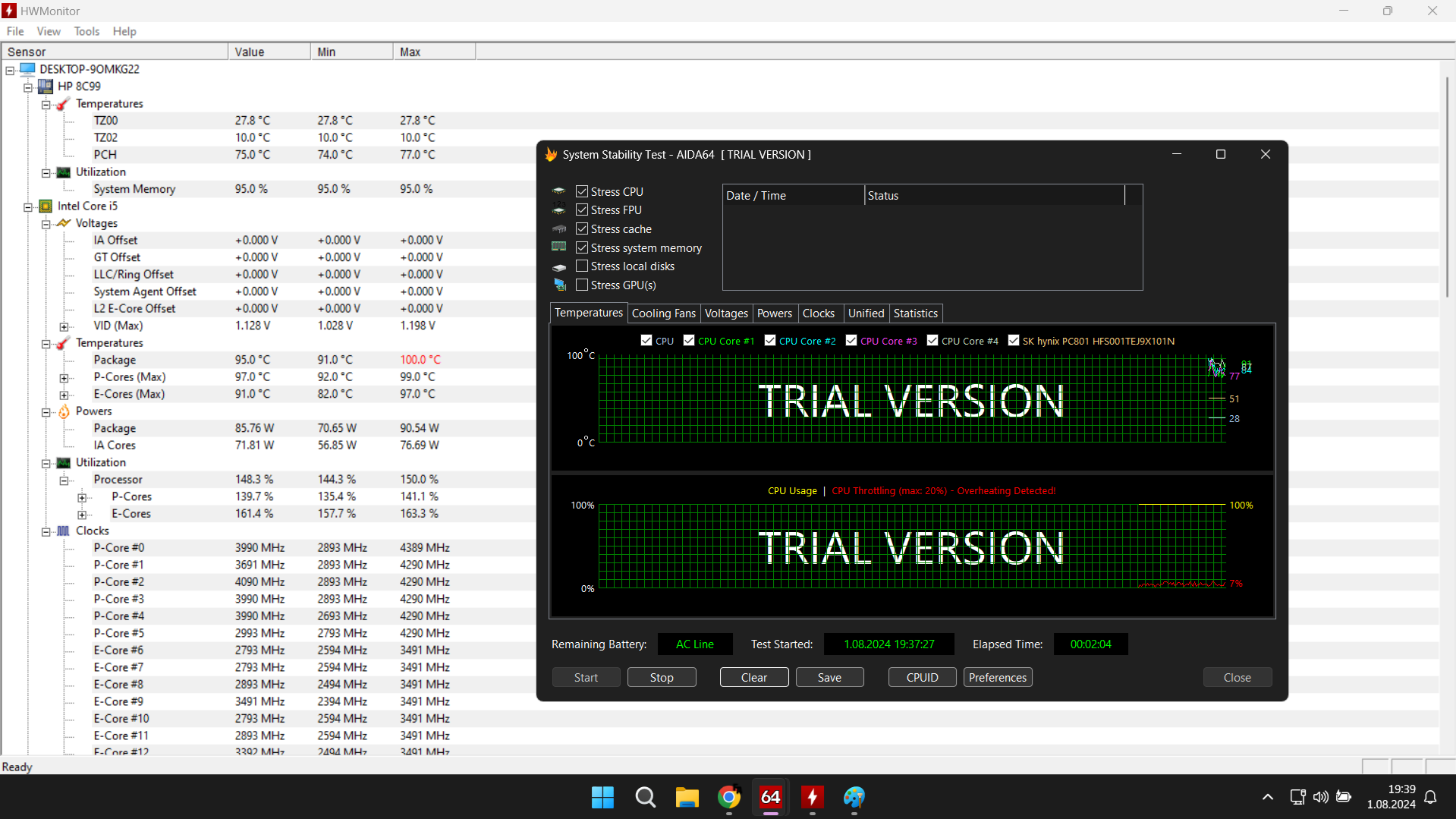
Task: Collapse the Intel Core i5 tree node
Action: pyautogui.click(x=28, y=206)
